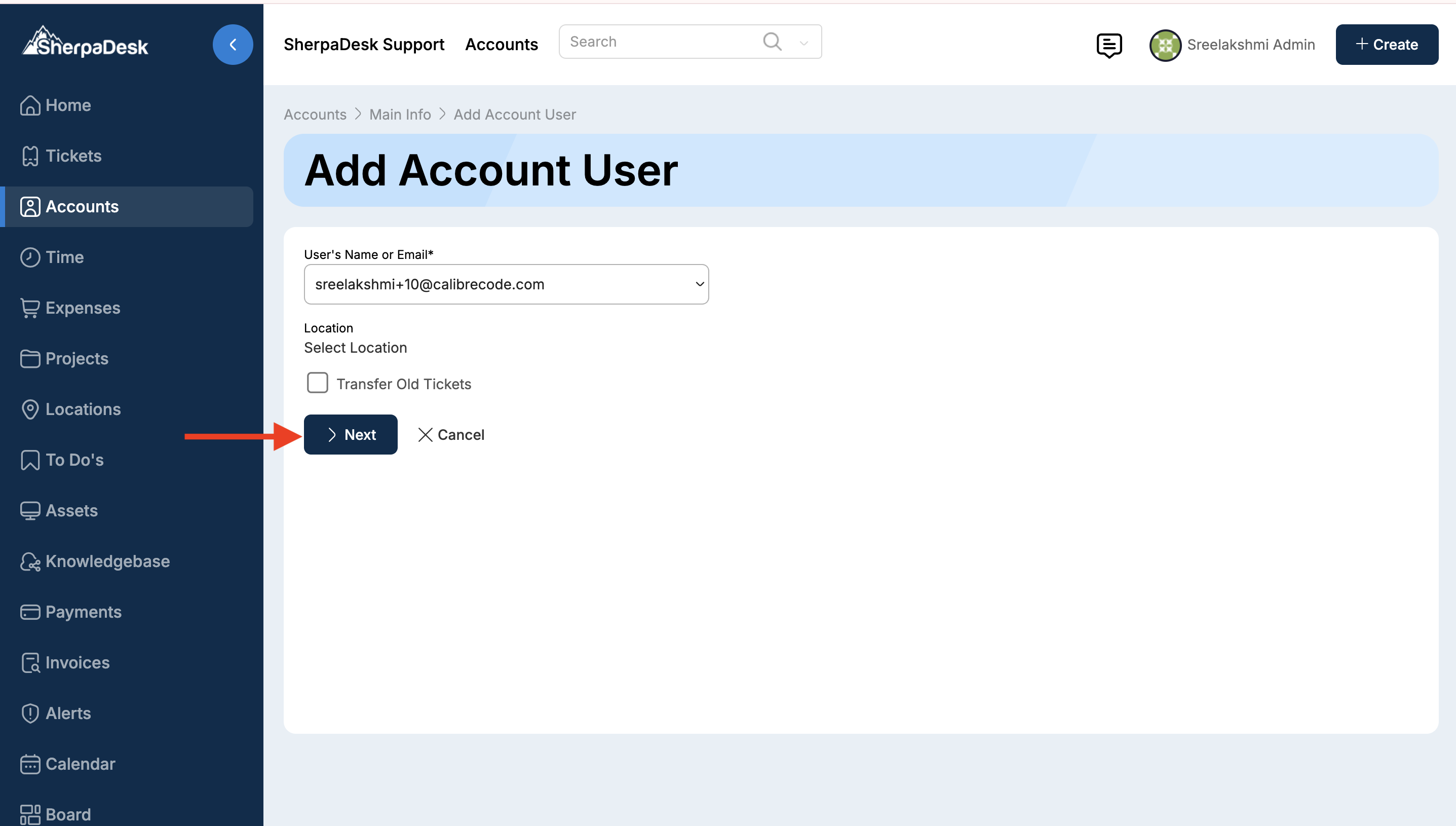
Task: Enable the Transfer Old Tickets checkbox
Action: pos(317,383)
